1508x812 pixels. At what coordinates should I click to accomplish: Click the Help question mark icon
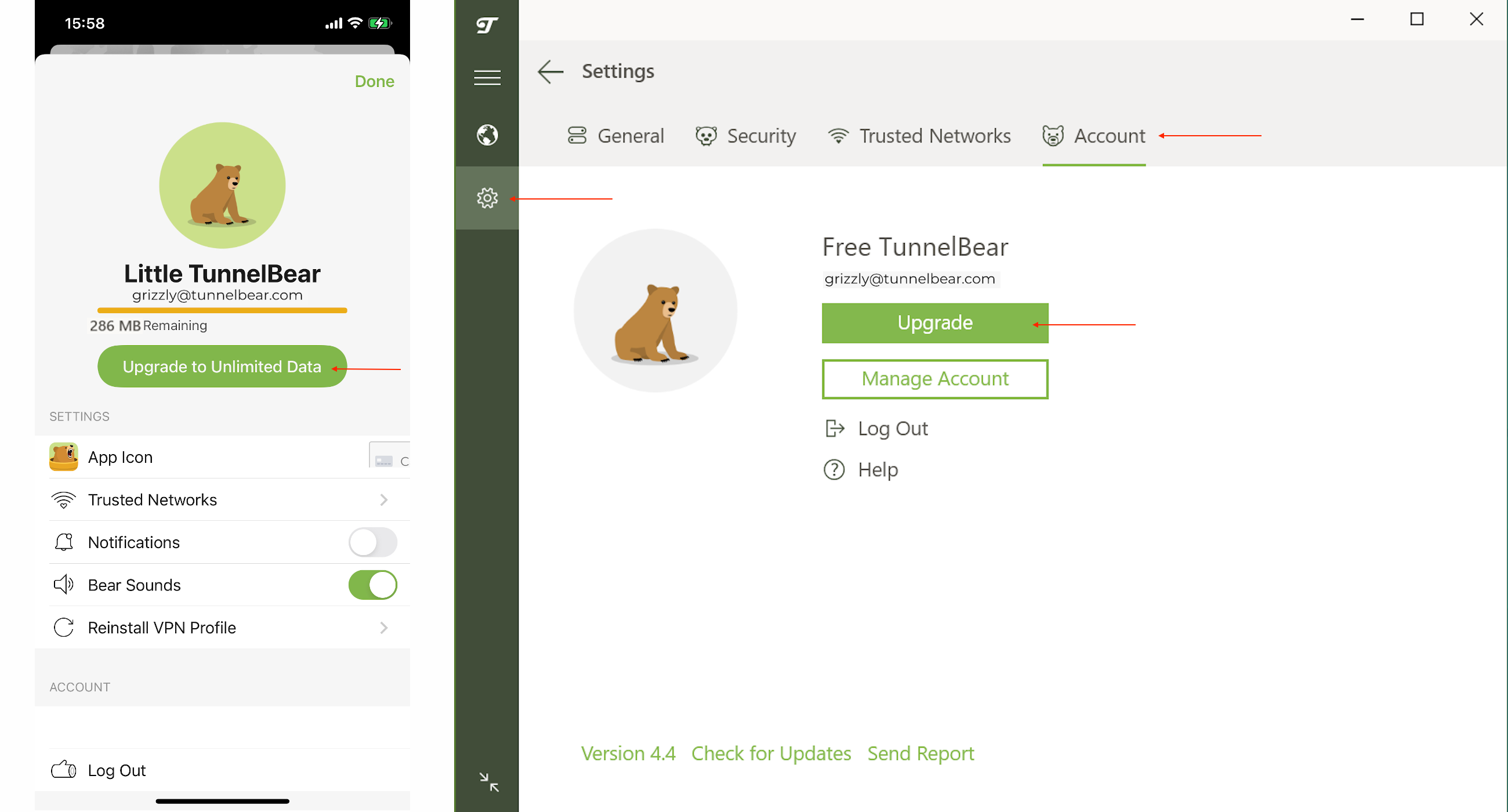(834, 470)
